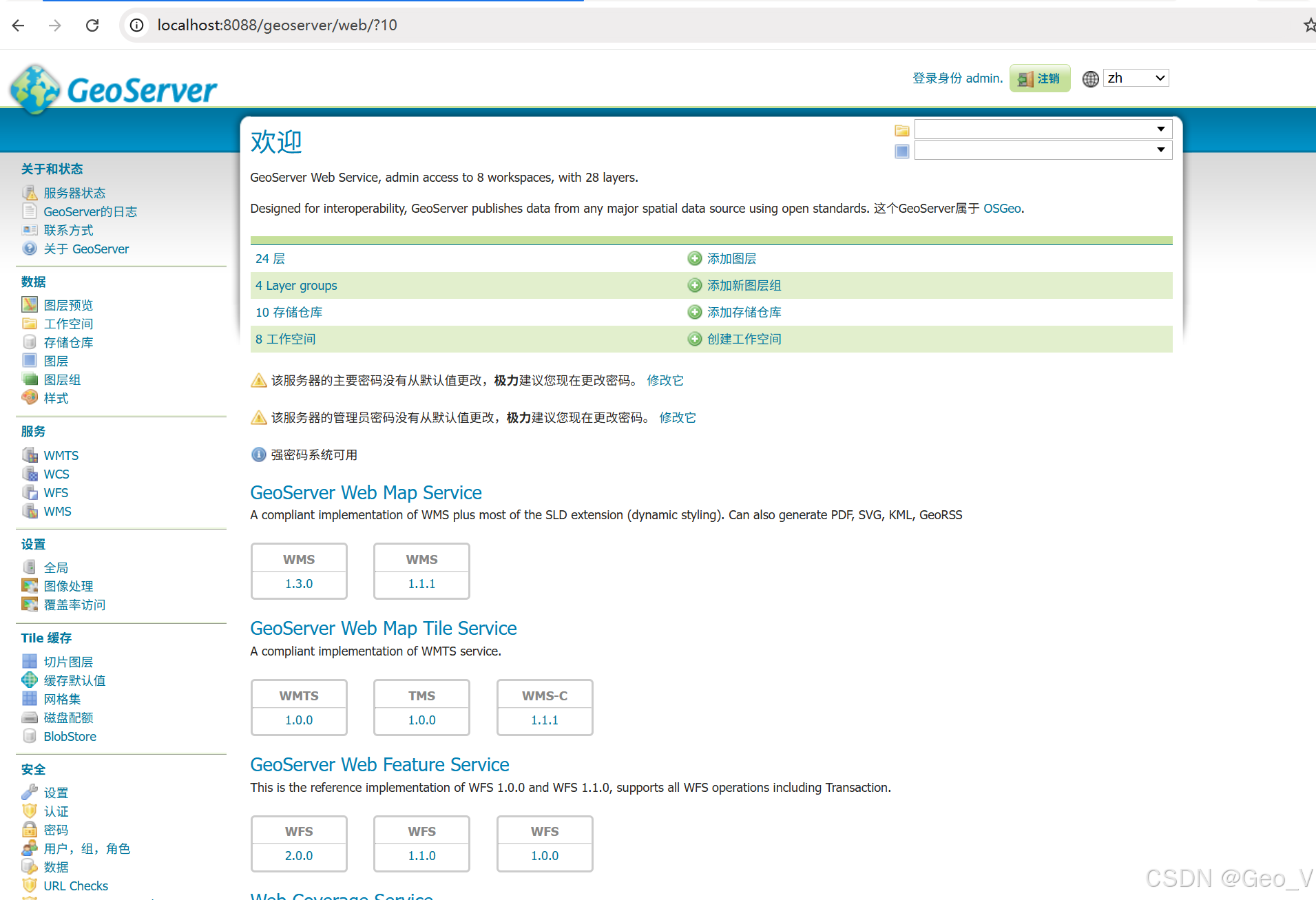Click the GeoServer logo
Screen dimensions: 1316x900
click(114, 90)
